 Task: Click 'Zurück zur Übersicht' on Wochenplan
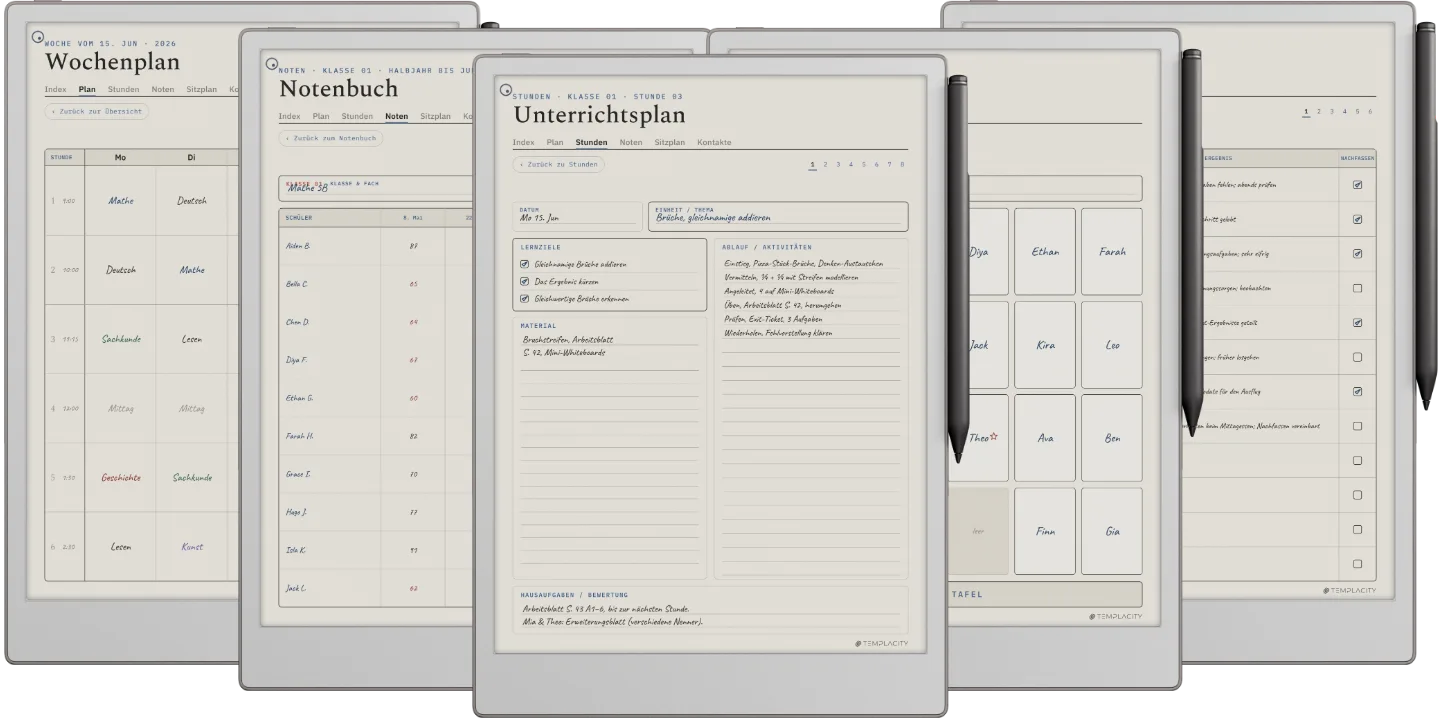[97, 111]
